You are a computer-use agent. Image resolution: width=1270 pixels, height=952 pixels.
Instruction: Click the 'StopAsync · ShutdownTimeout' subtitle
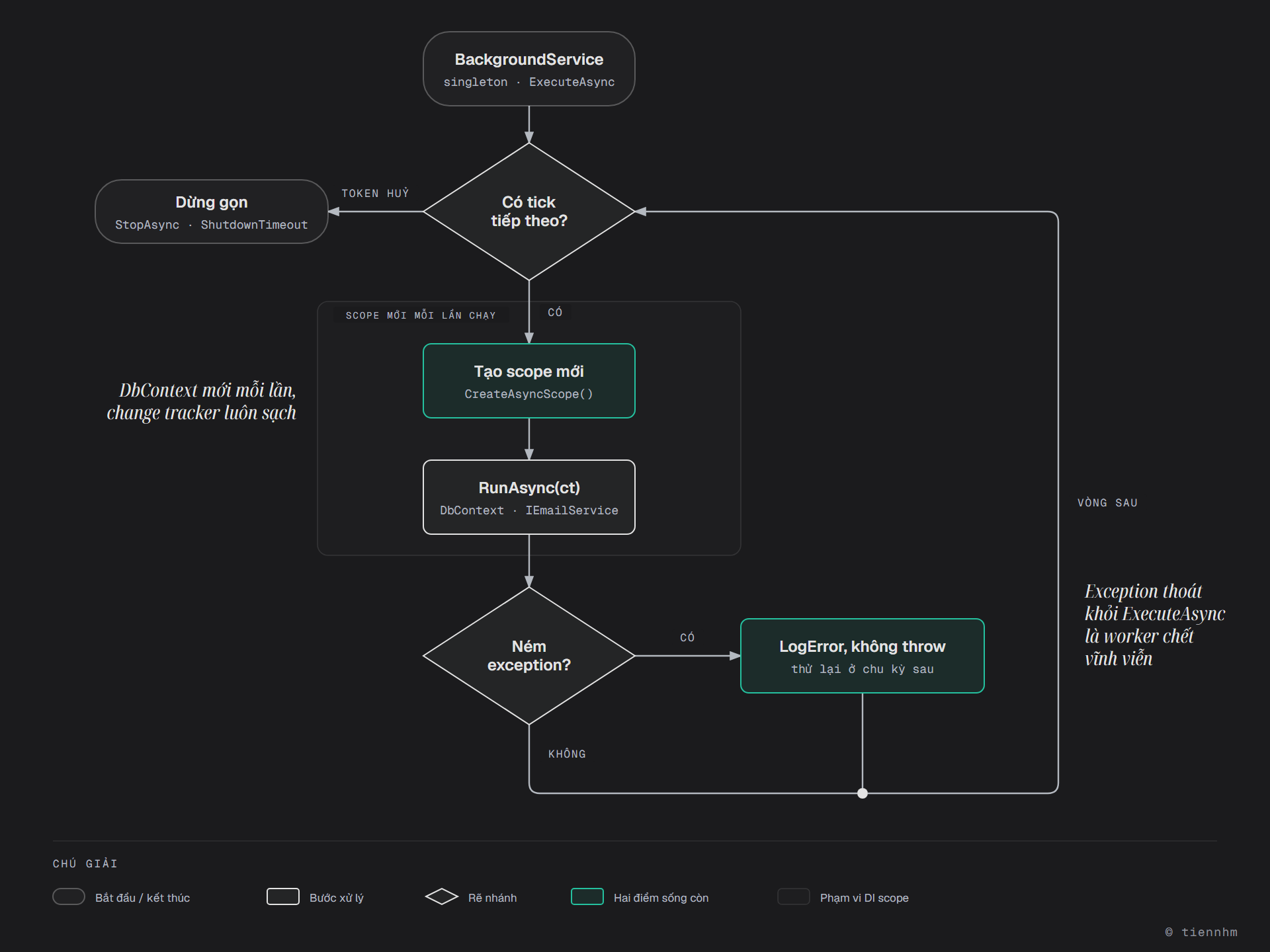[212, 225]
